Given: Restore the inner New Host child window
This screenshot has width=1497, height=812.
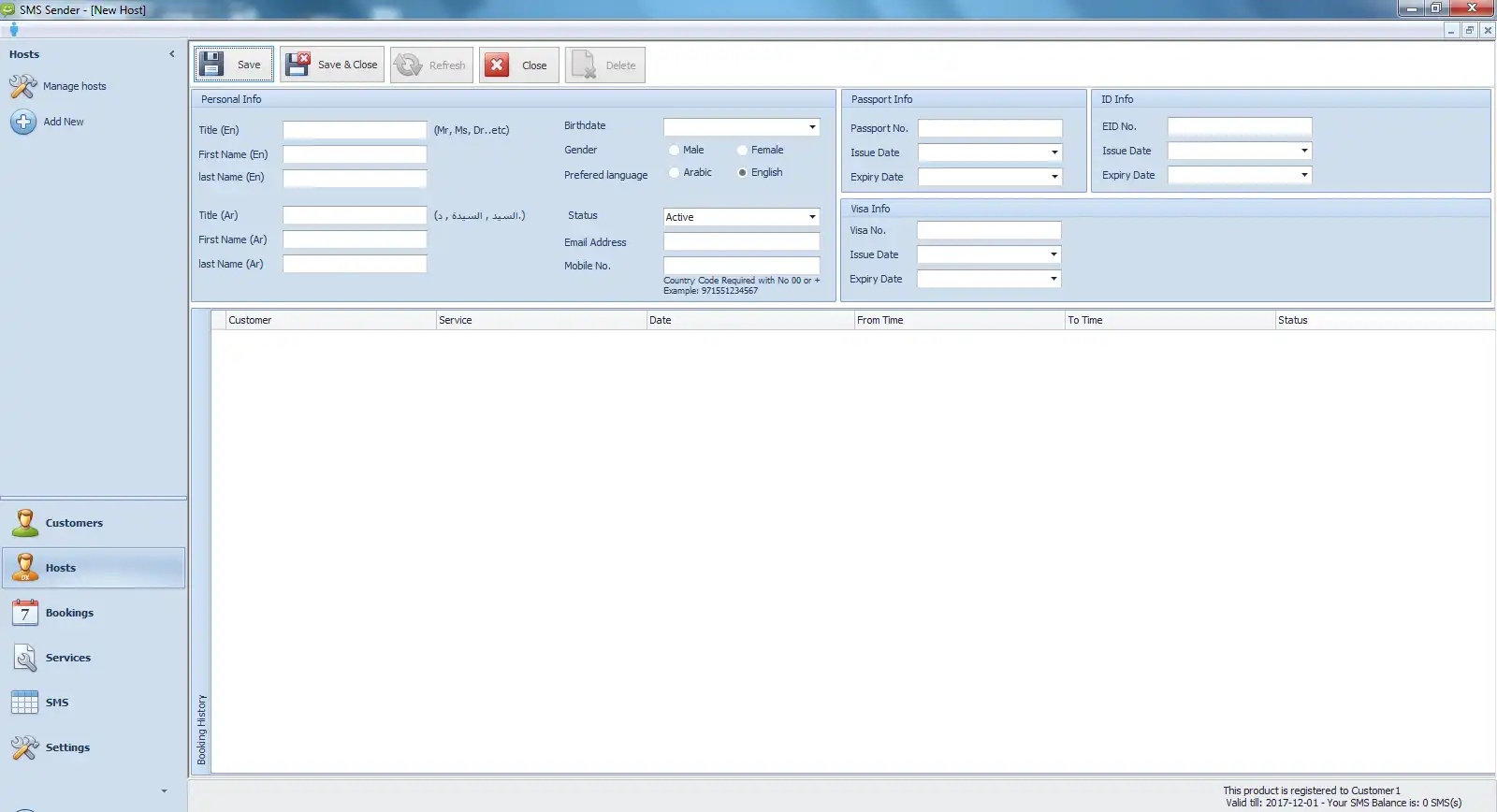Looking at the screenshot, I should 1469,30.
